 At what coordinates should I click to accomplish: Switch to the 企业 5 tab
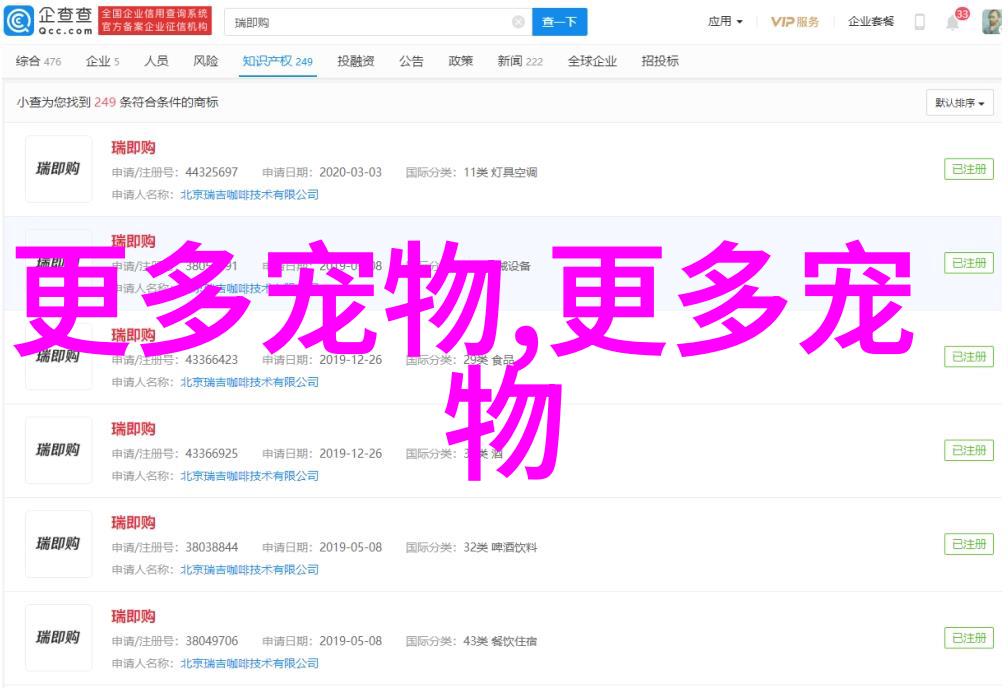coord(102,61)
